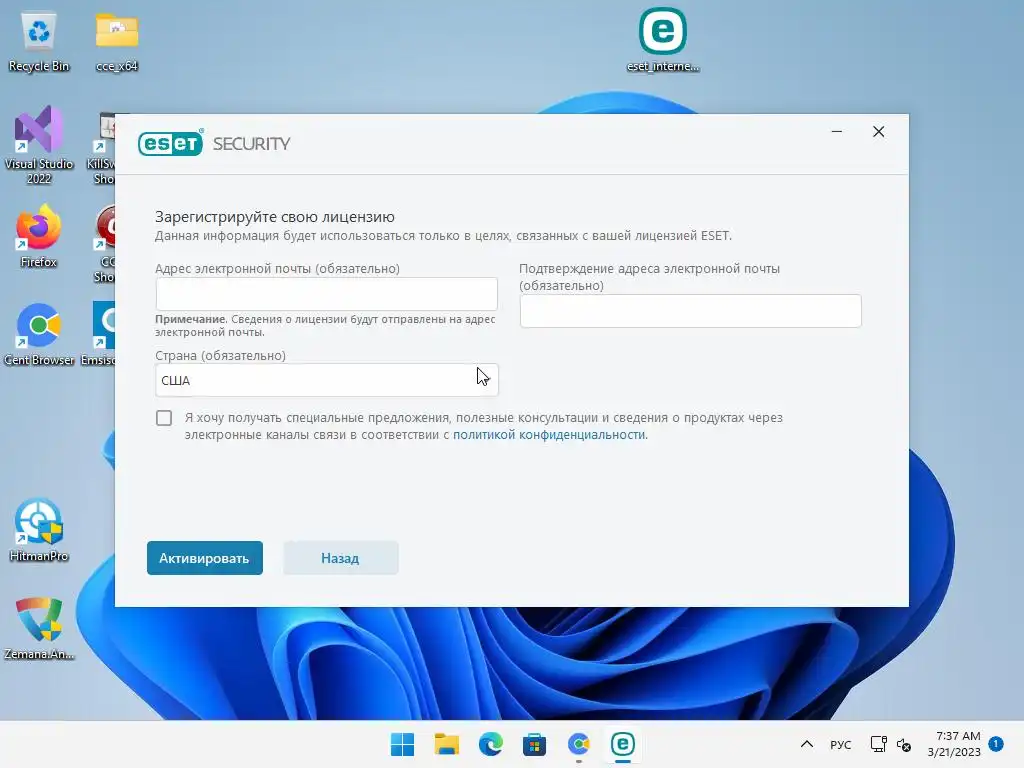Viewport: 1024px width, 768px height.
Task: Open Cent Browser desktop shortcut
Action: (x=39, y=334)
